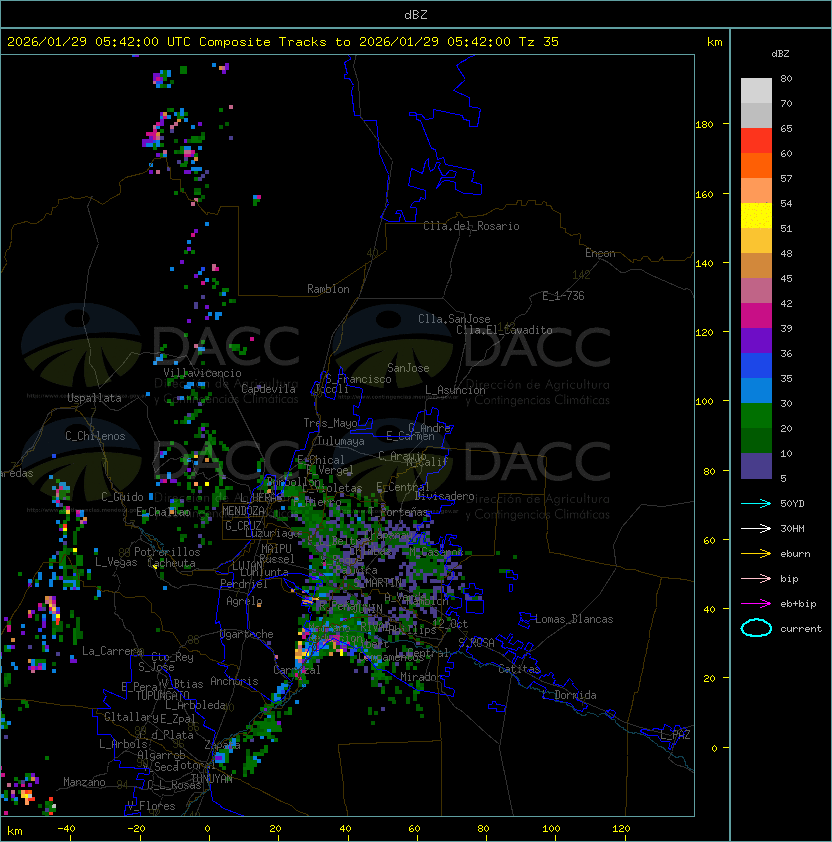Click the 'Composite Tracks' timestamp header line
The image size is (832, 842).
click(x=283, y=42)
